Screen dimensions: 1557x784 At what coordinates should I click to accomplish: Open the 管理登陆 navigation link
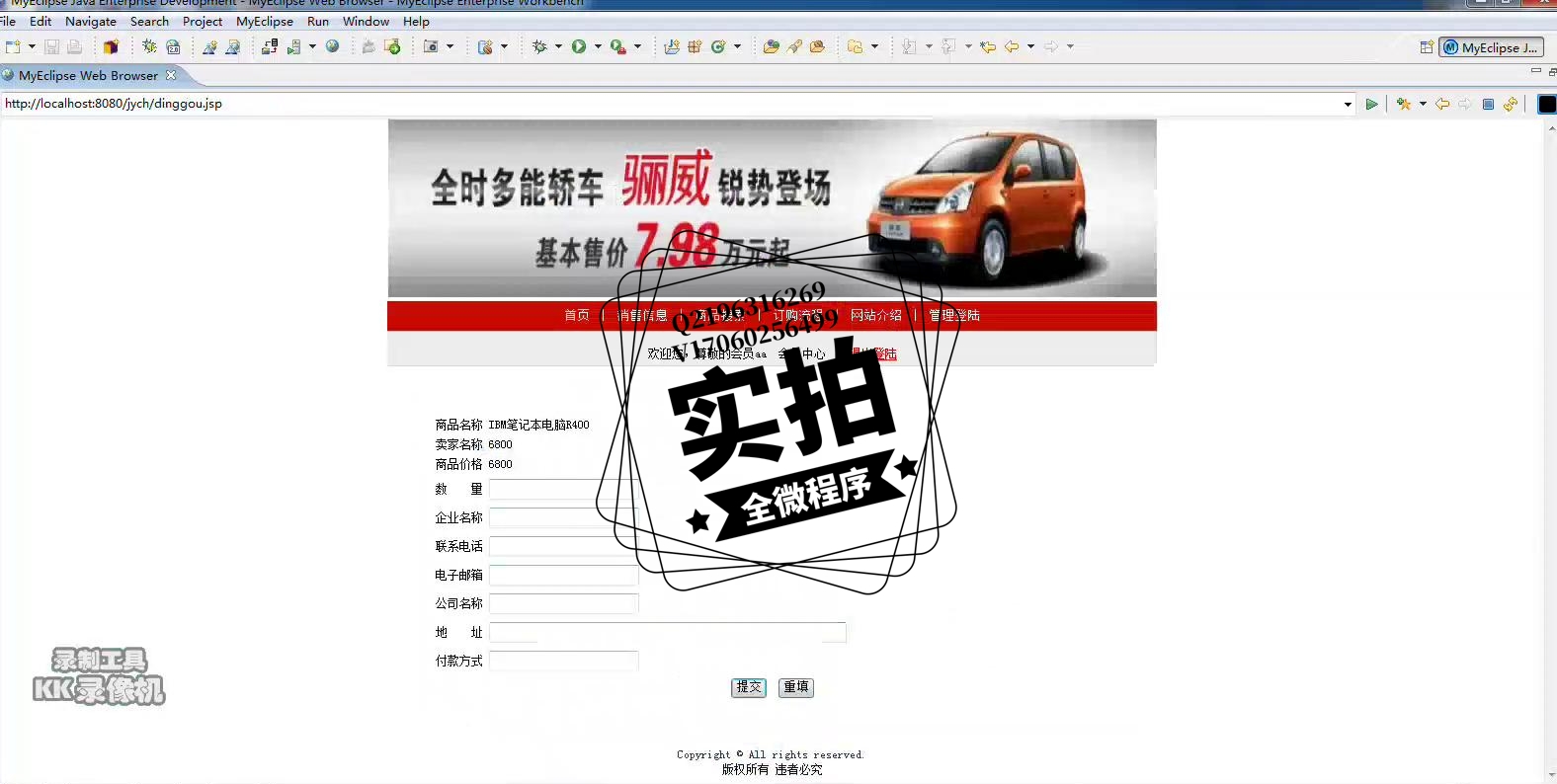(954, 315)
